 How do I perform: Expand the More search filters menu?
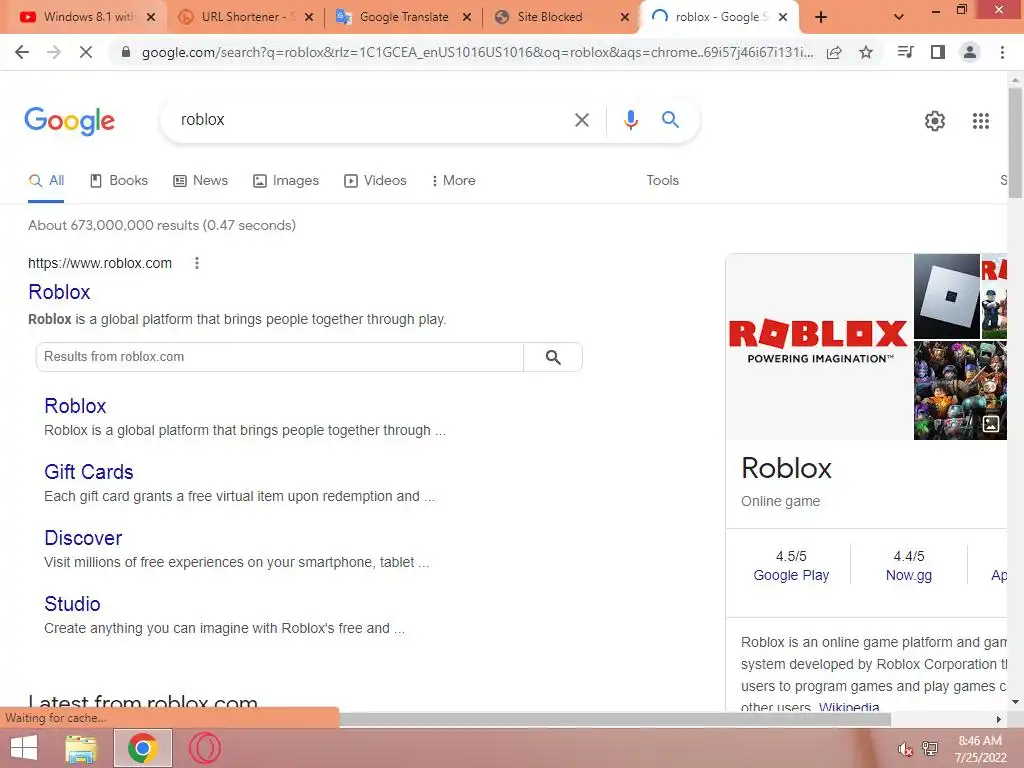click(x=453, y=180)
